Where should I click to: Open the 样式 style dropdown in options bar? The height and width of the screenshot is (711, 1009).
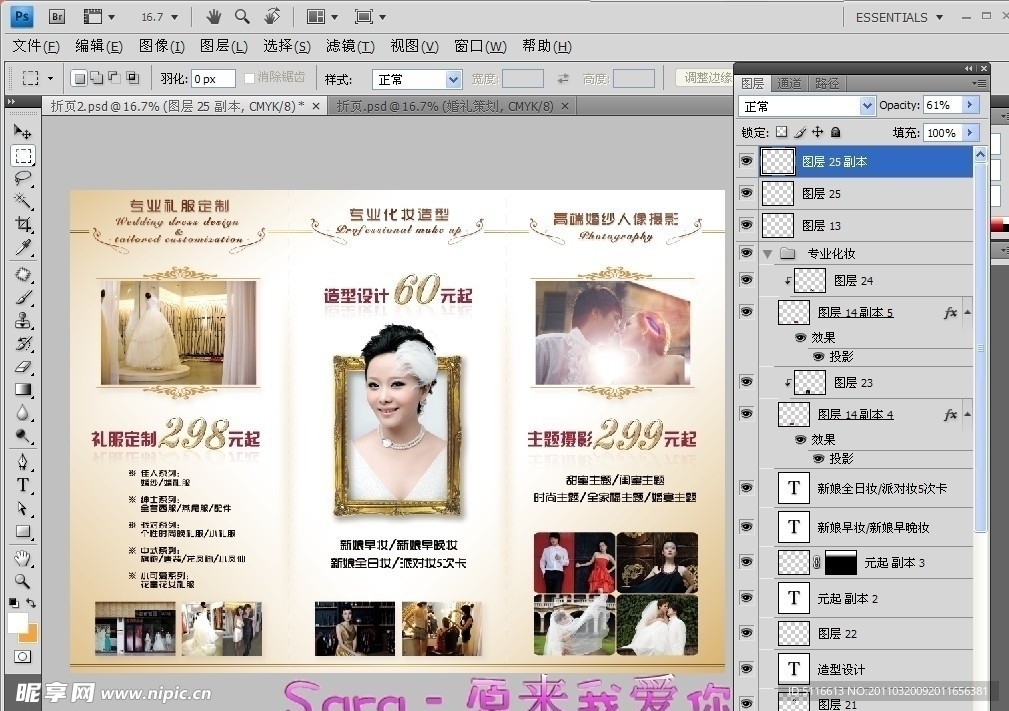click(417, 79)
